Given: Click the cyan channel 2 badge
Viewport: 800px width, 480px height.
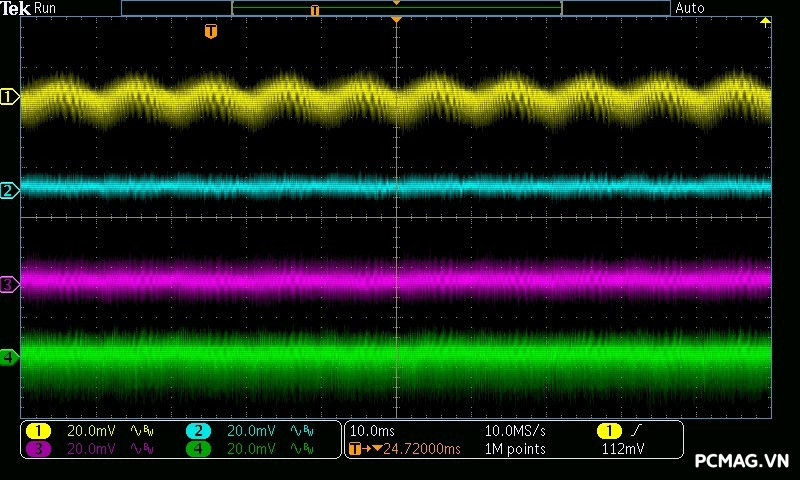Looking at the screenshot, I should click(198, 431).
